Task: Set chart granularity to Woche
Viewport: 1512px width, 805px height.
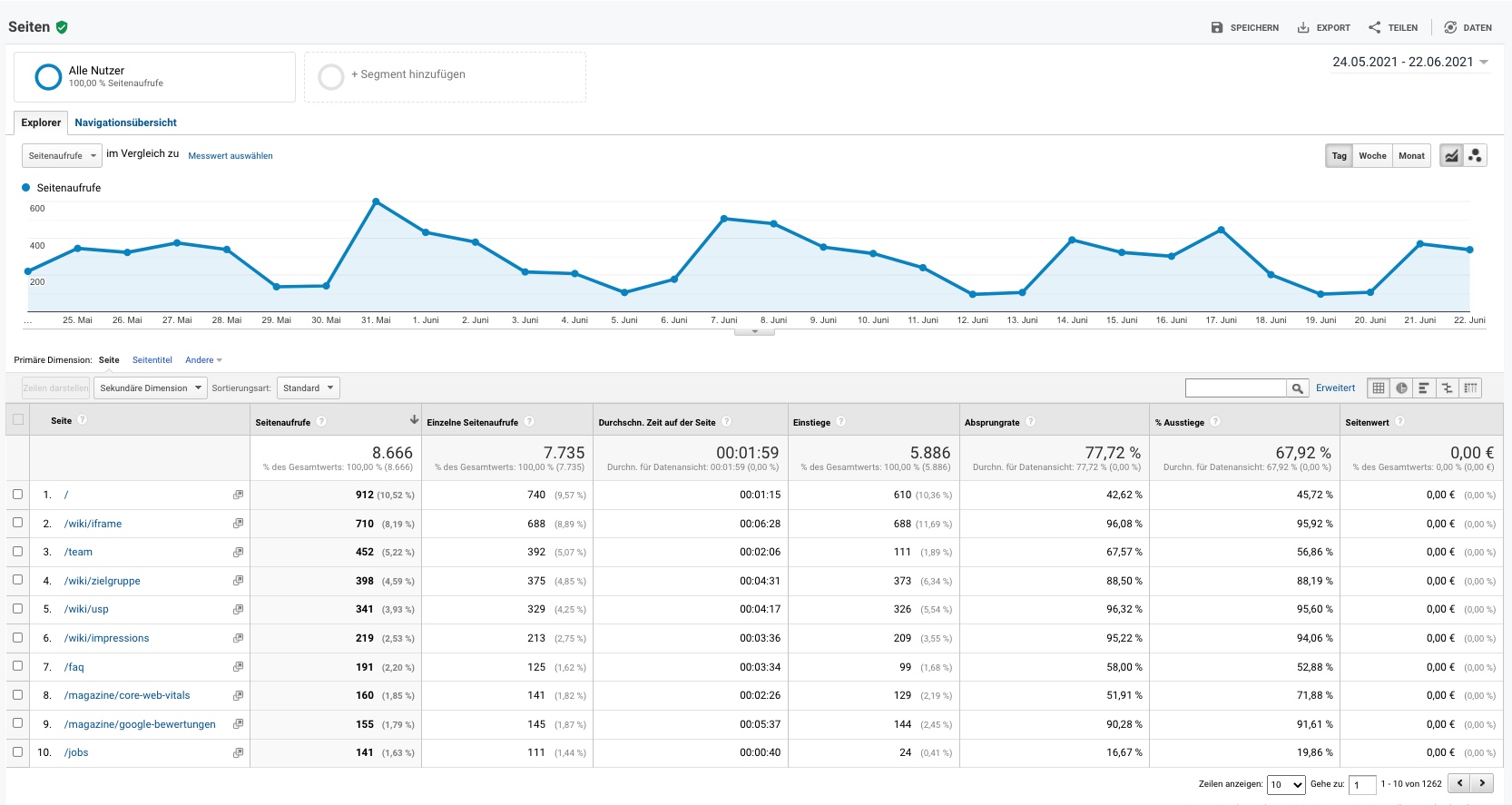Action: click(x=1372, y=155)
